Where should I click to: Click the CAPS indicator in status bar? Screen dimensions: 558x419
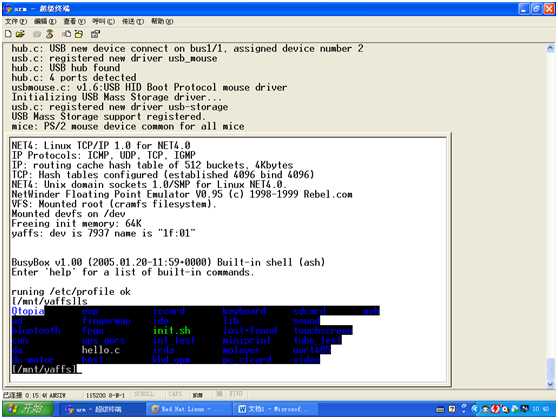(x=175, y=394)
